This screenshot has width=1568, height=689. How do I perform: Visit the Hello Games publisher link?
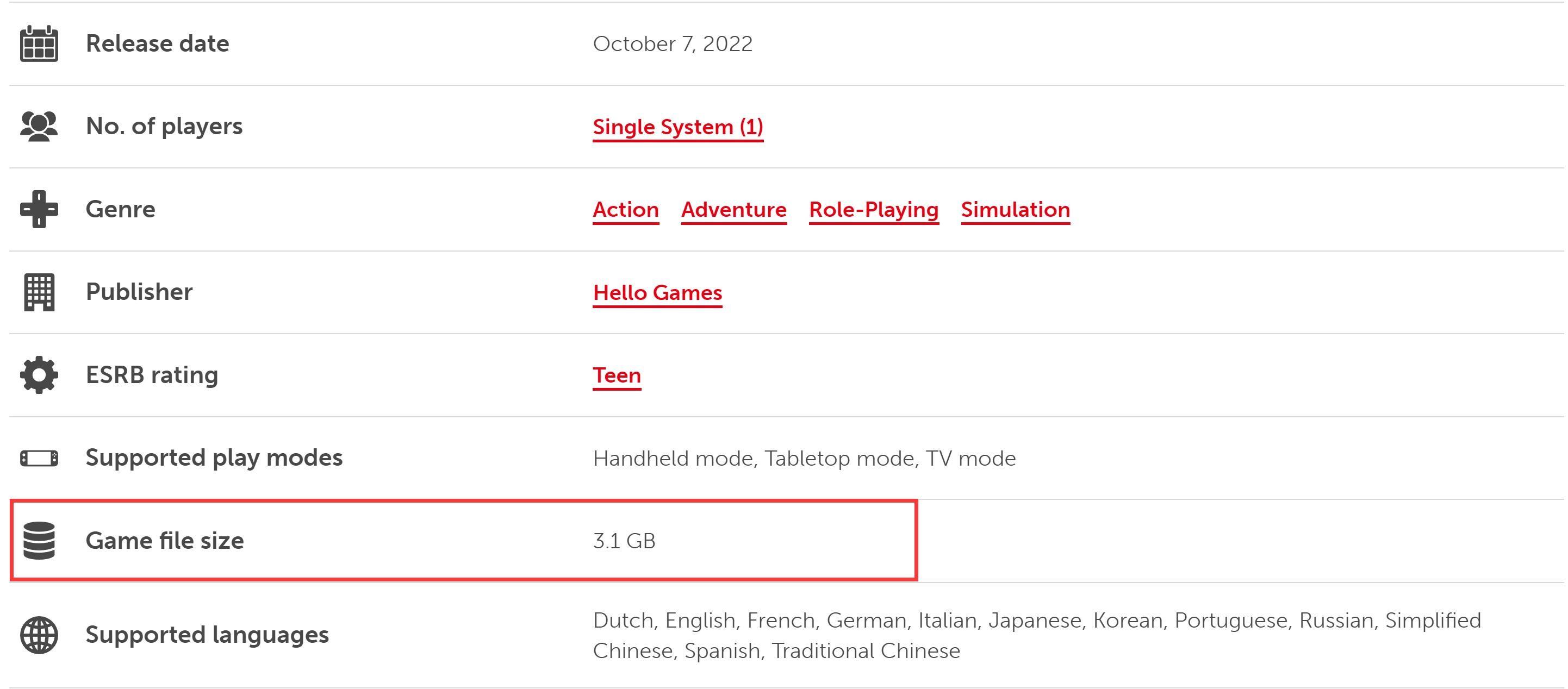657,292
